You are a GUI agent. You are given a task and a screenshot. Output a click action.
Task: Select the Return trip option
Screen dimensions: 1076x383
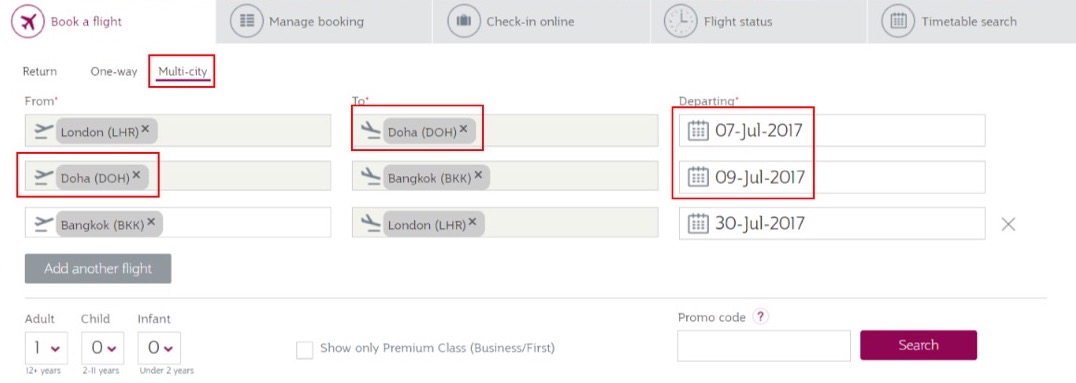point(40,71)
